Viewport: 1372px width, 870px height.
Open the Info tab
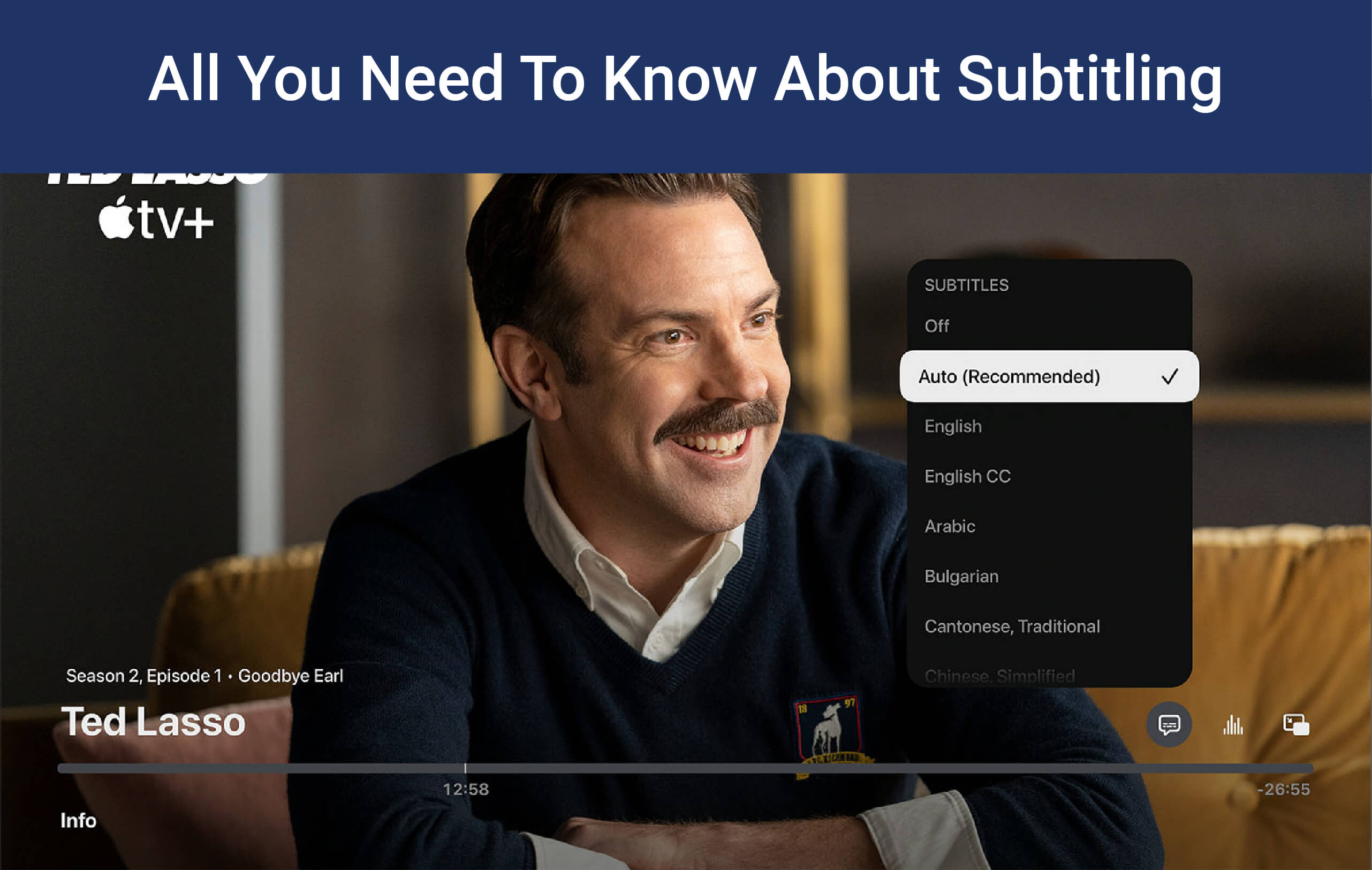click(x=78, y=820)
